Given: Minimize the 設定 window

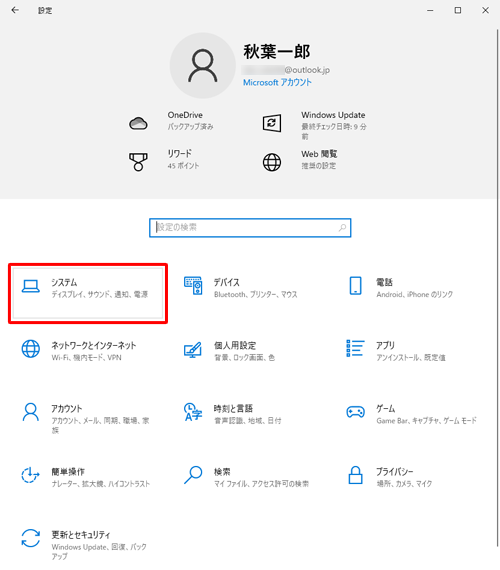Looking at the screenshot, I should [430, 10].
